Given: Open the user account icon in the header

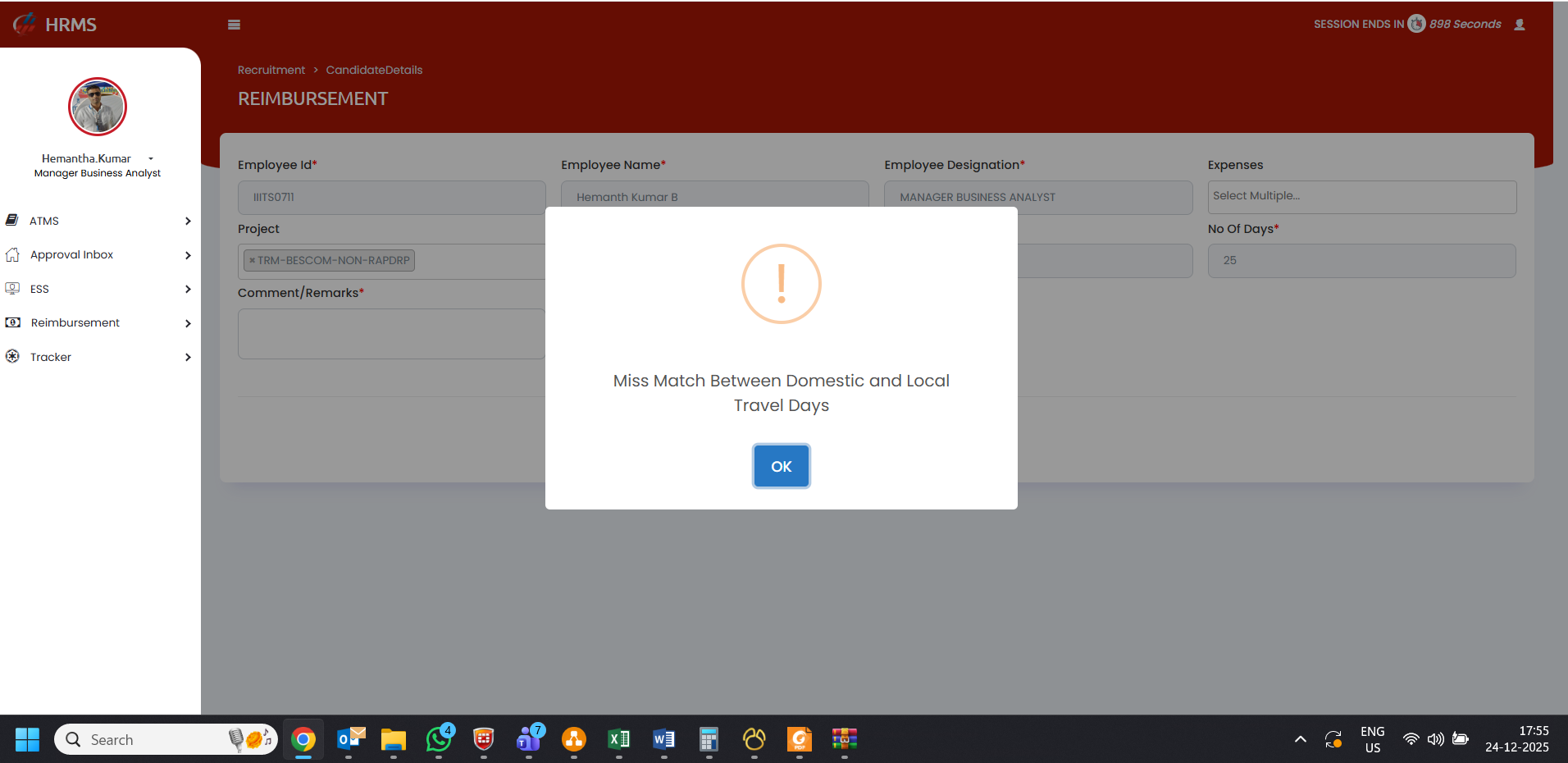Looking at the screenshot, I should [x=1520, y=25].
